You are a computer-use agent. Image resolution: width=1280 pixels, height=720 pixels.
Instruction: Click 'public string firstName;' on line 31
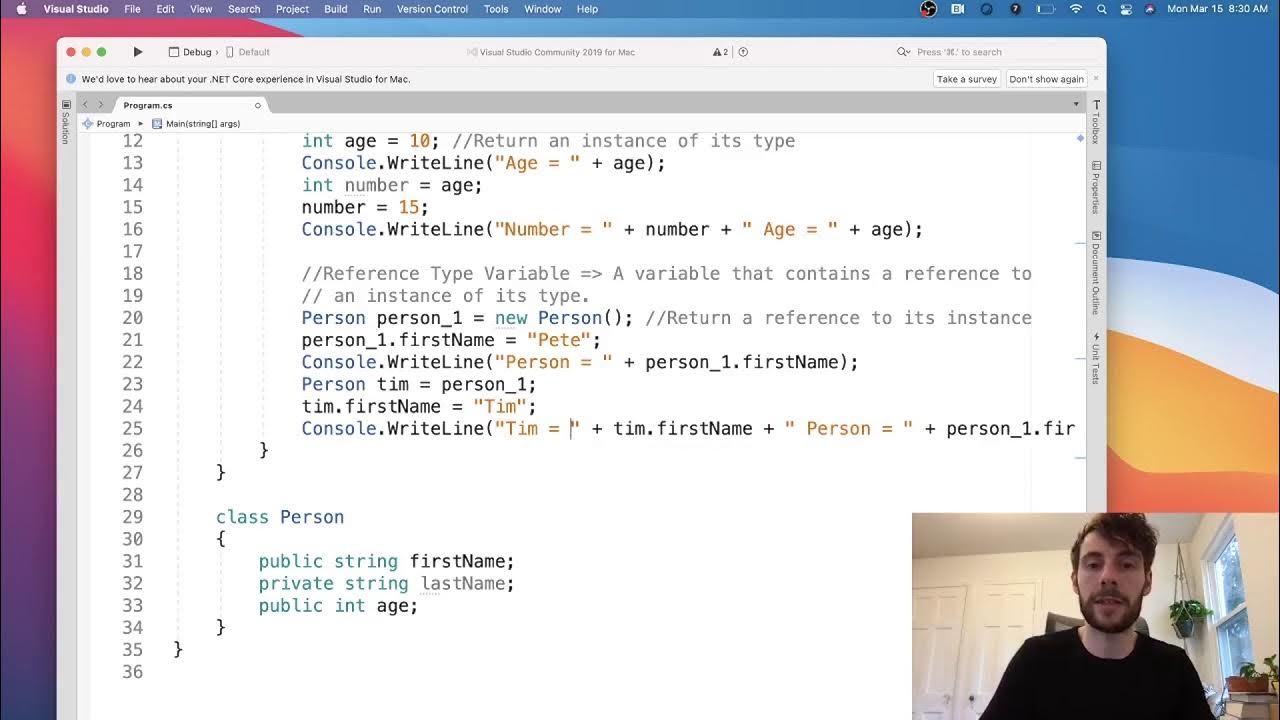[386, 561]
